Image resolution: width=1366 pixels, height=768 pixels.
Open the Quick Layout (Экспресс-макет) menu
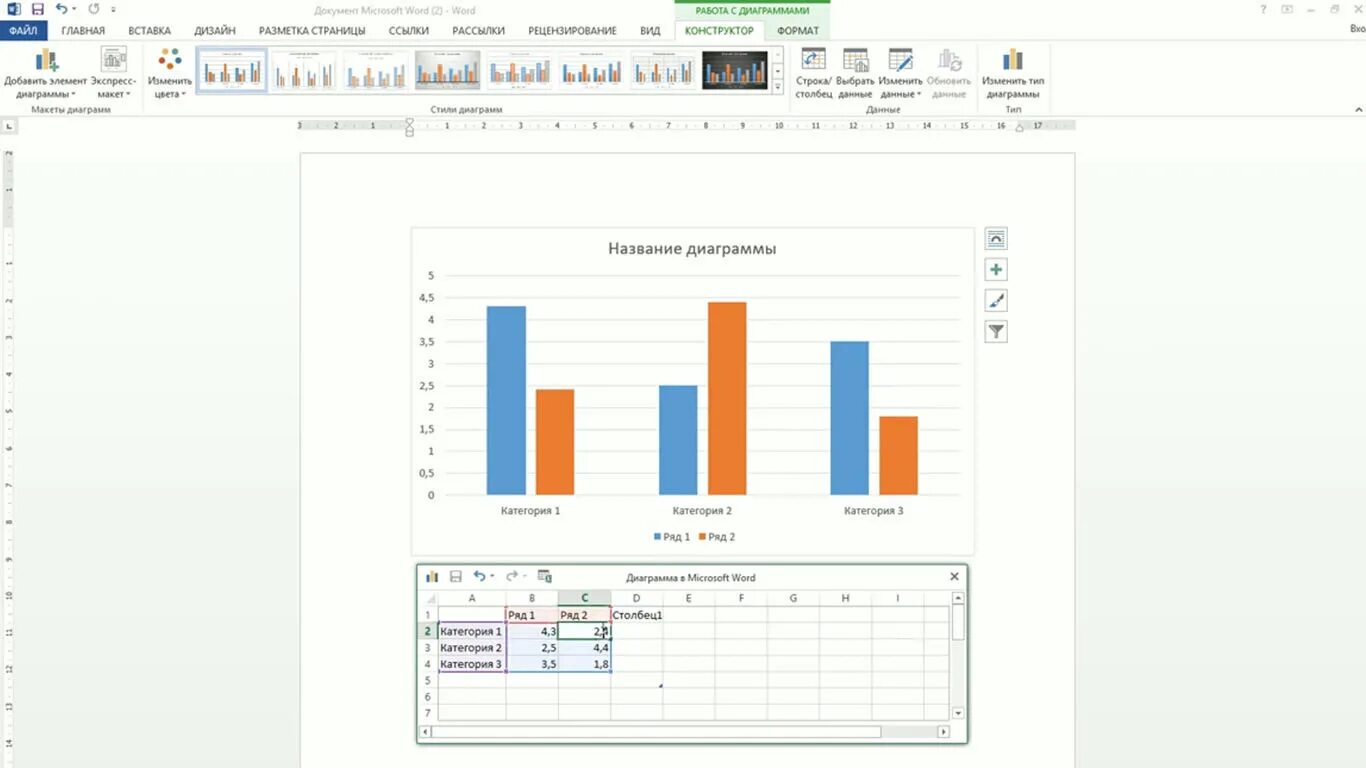(113, 73)
